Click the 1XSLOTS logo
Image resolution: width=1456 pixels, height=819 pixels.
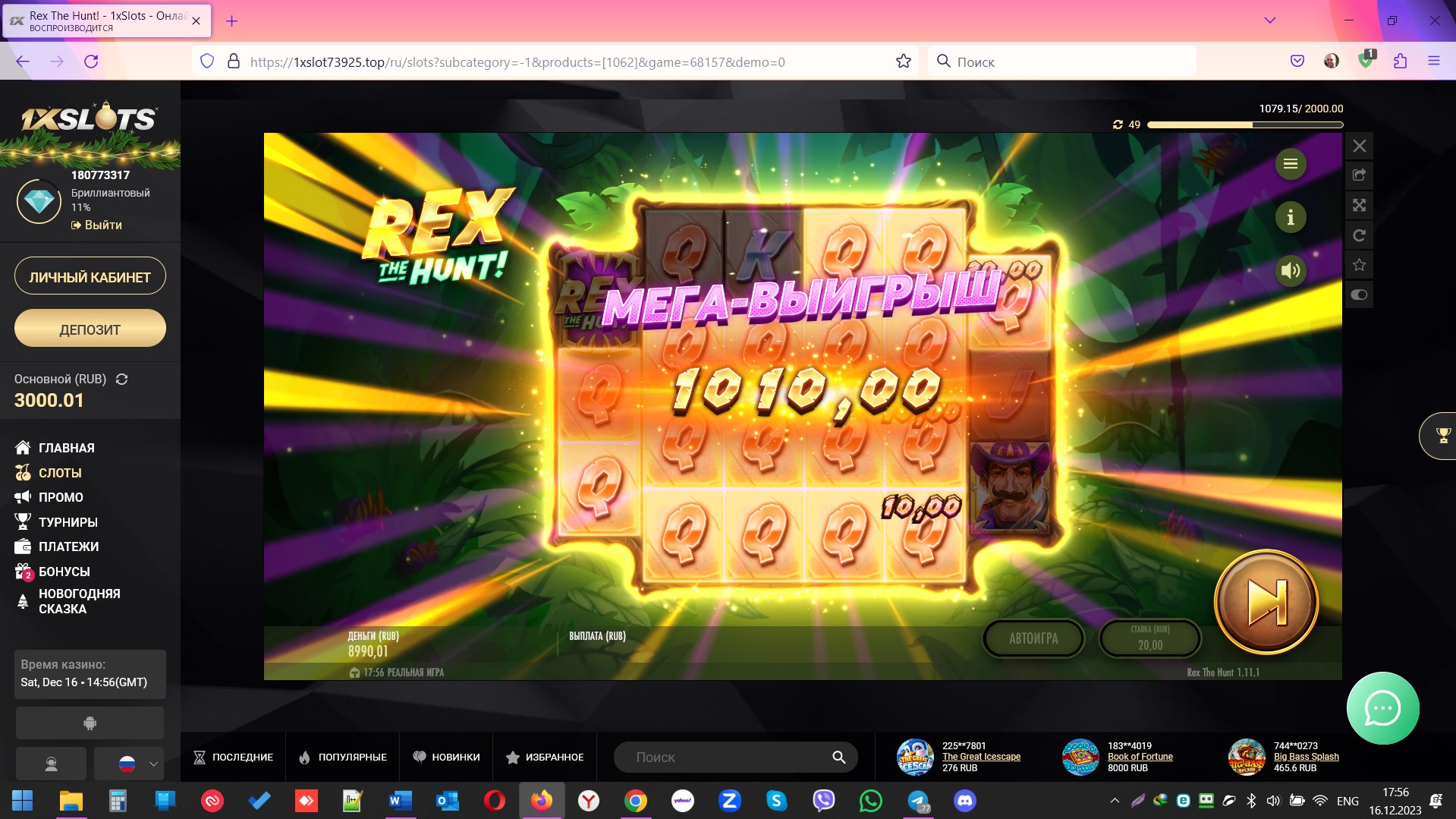[x=89, y=118]
